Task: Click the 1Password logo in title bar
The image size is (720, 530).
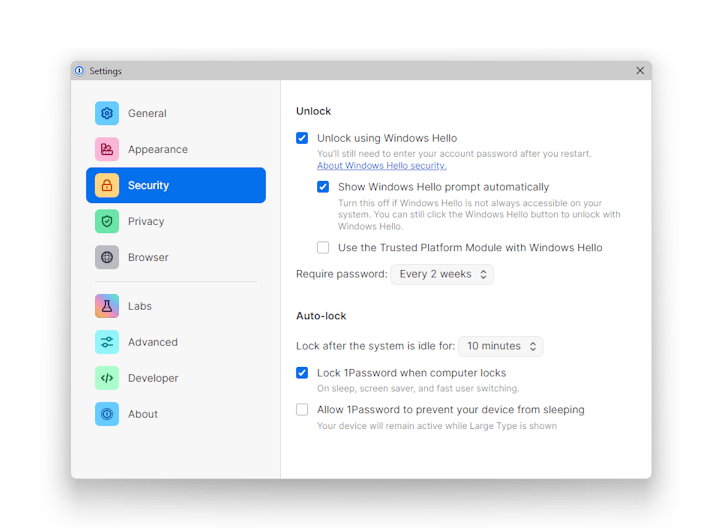Action: point(79,71)
